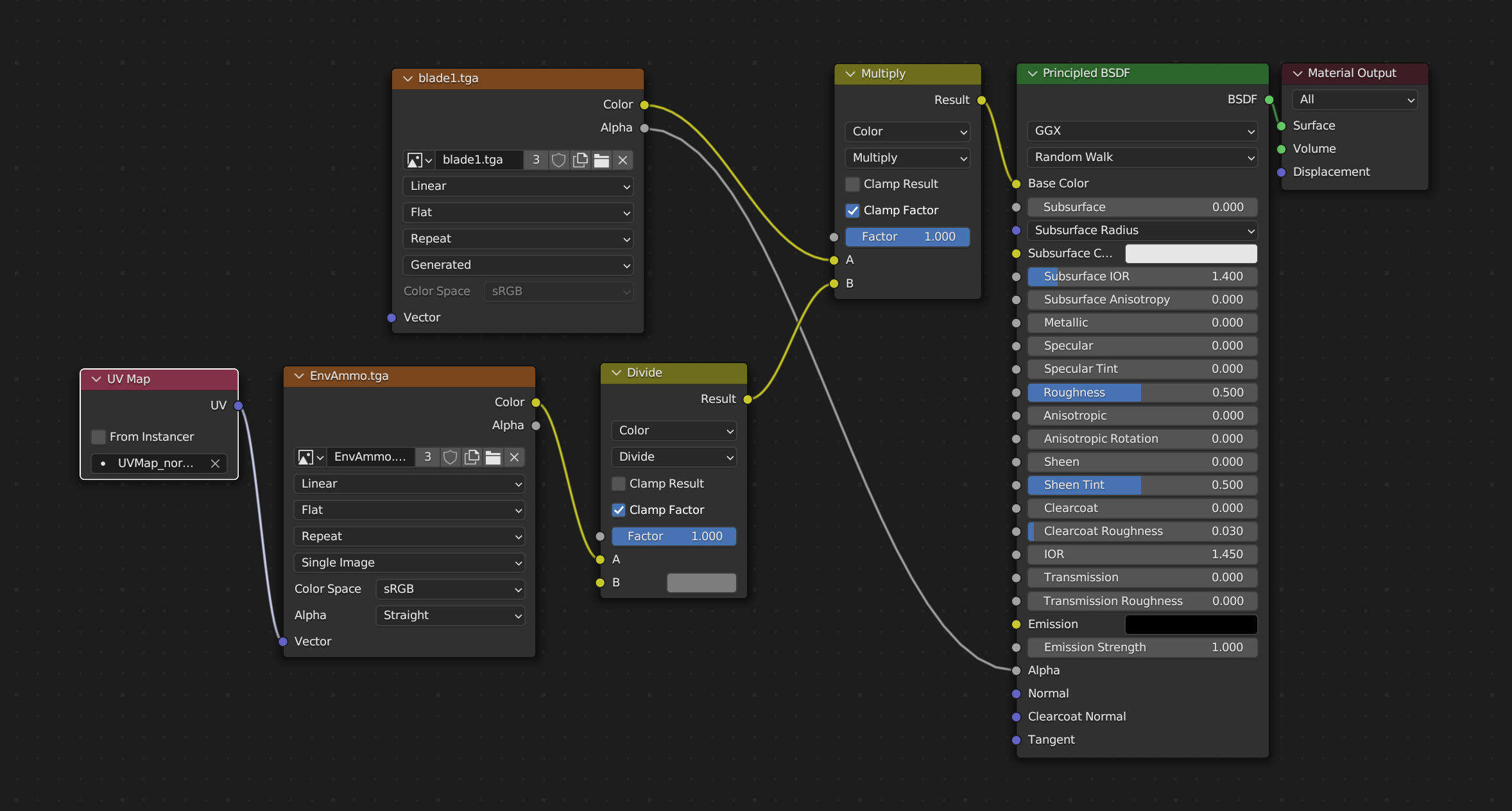
Task: Enable From Instancer checkbox
Action: click(98, 437)
